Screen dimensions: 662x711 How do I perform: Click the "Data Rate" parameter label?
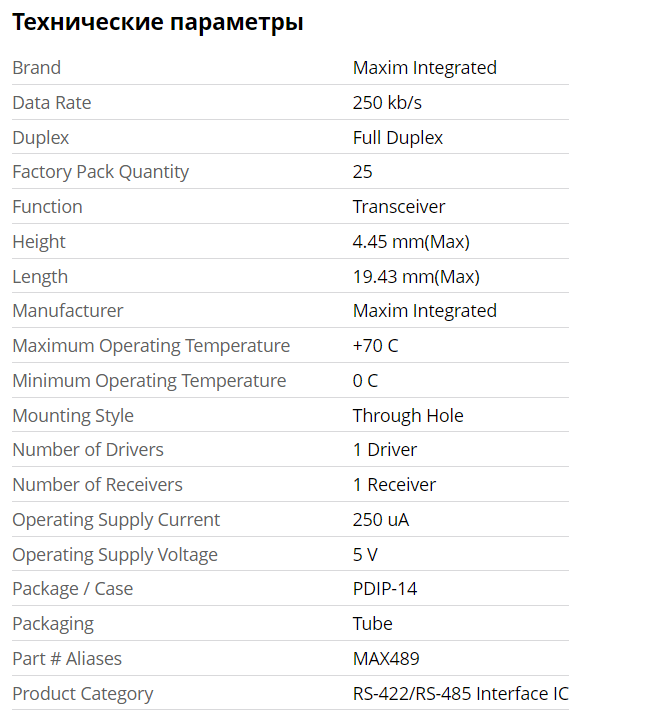pyautogui.click(x=51, y=103)
